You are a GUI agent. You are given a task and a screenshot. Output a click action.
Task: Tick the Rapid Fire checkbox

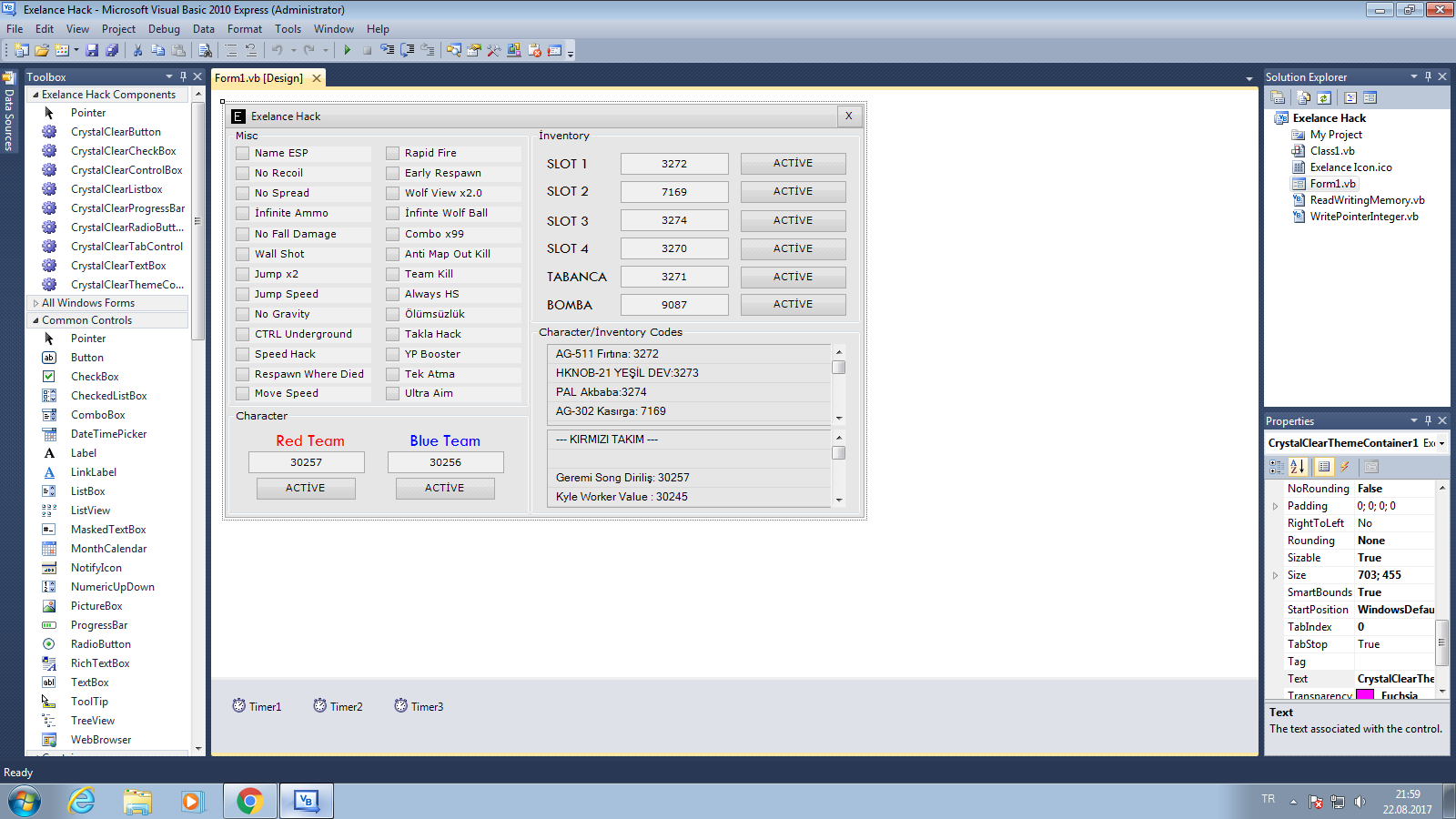point(392,153)
